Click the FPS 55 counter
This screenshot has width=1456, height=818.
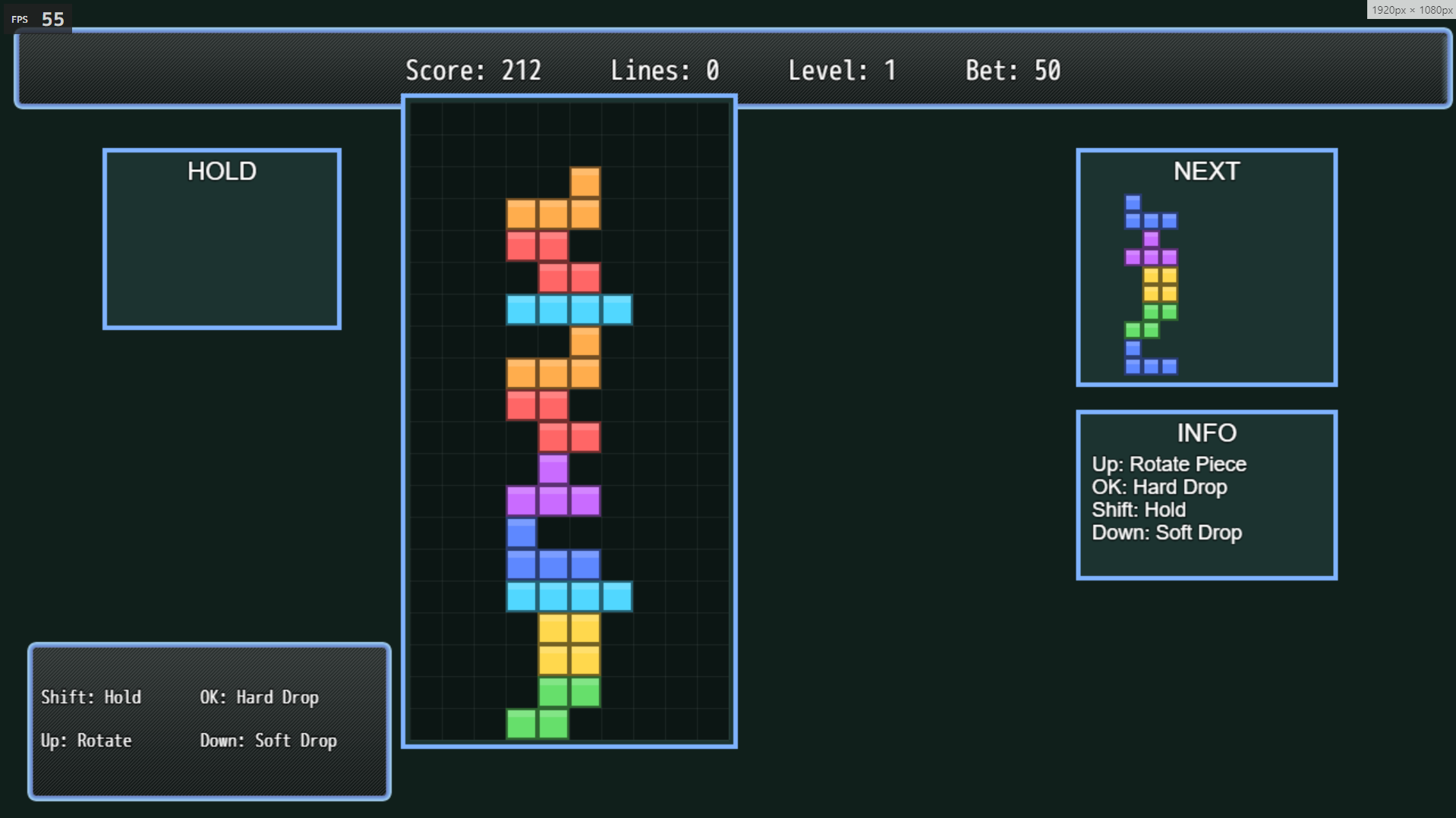point(38,19)
